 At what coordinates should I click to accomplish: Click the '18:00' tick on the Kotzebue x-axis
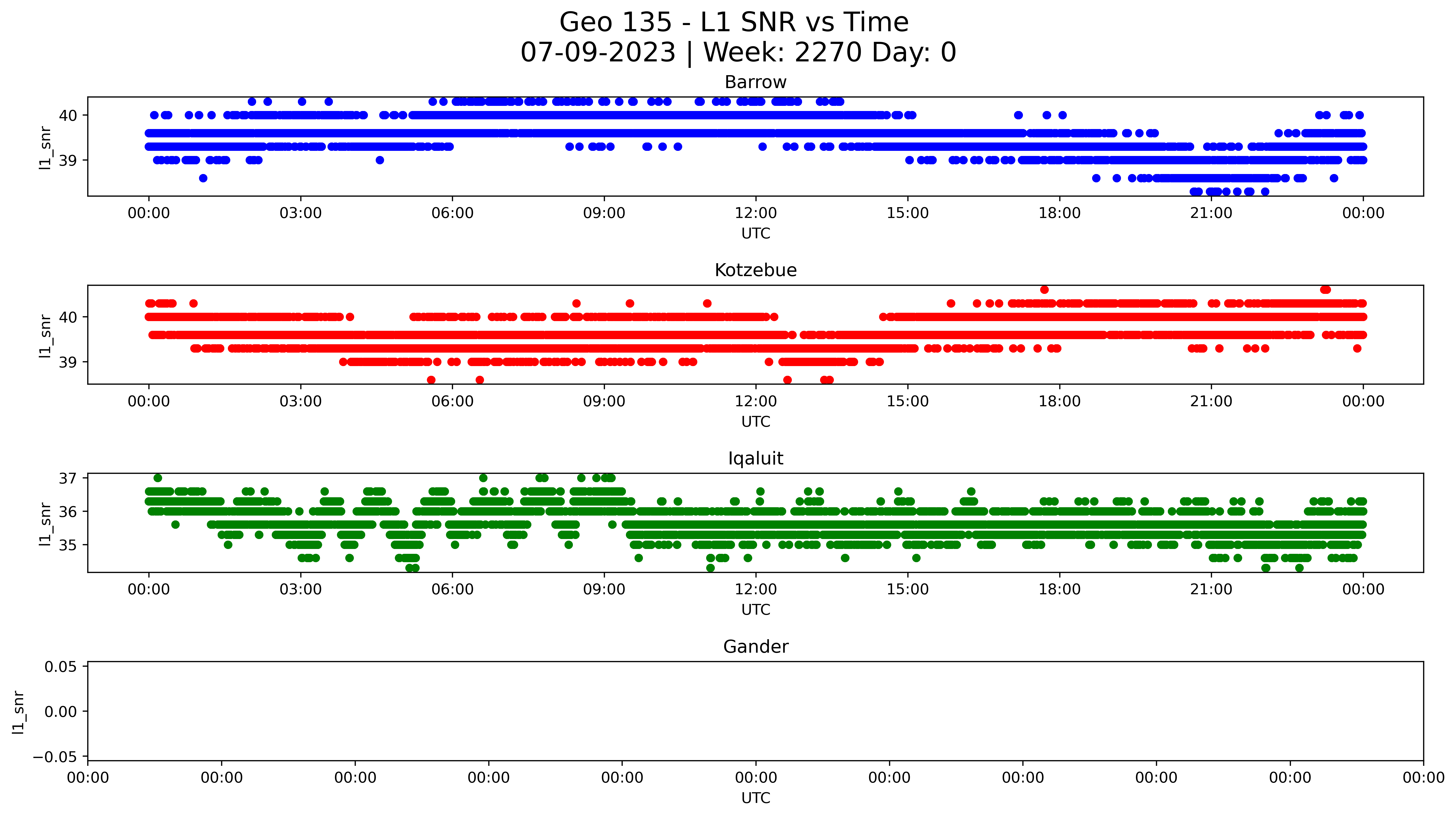tap(1059, 402)
